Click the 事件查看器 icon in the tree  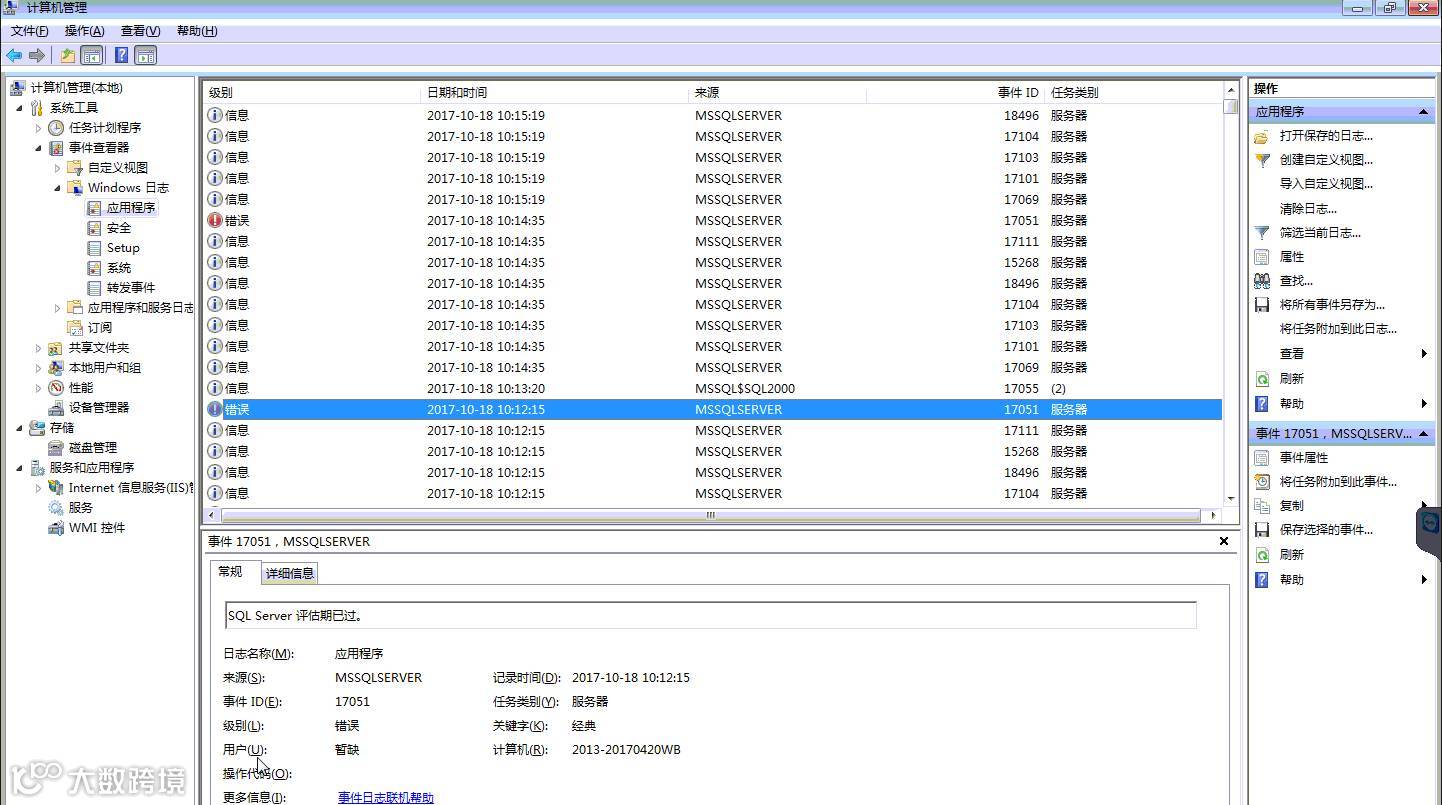click(57, 148)
